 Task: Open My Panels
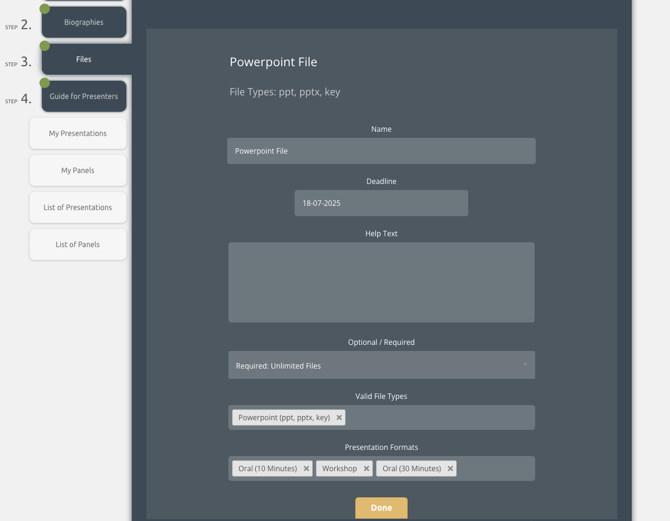[x=78, y=170]
